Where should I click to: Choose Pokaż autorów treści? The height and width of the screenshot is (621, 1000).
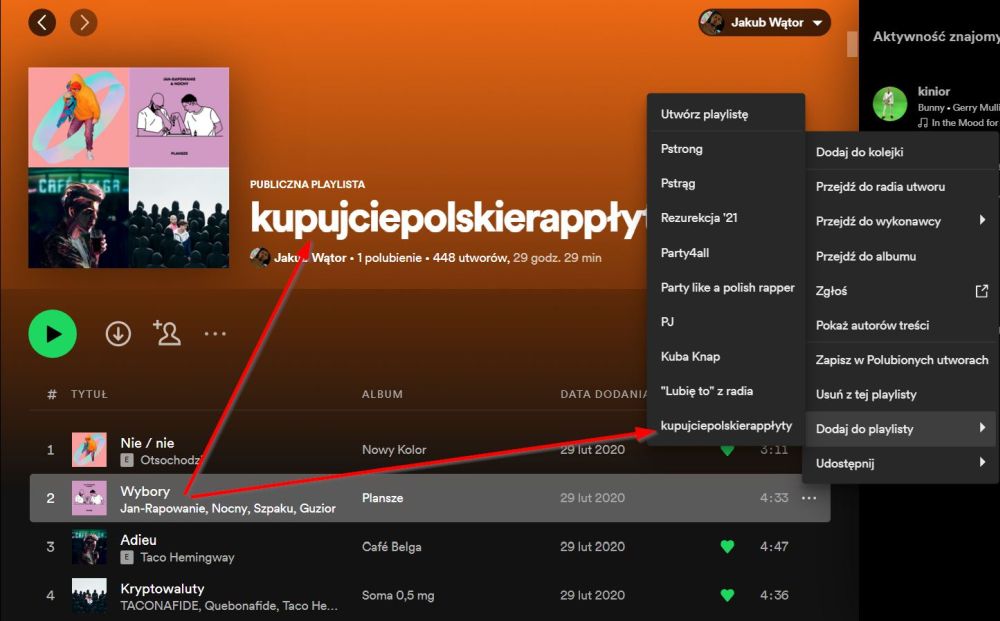901,325
